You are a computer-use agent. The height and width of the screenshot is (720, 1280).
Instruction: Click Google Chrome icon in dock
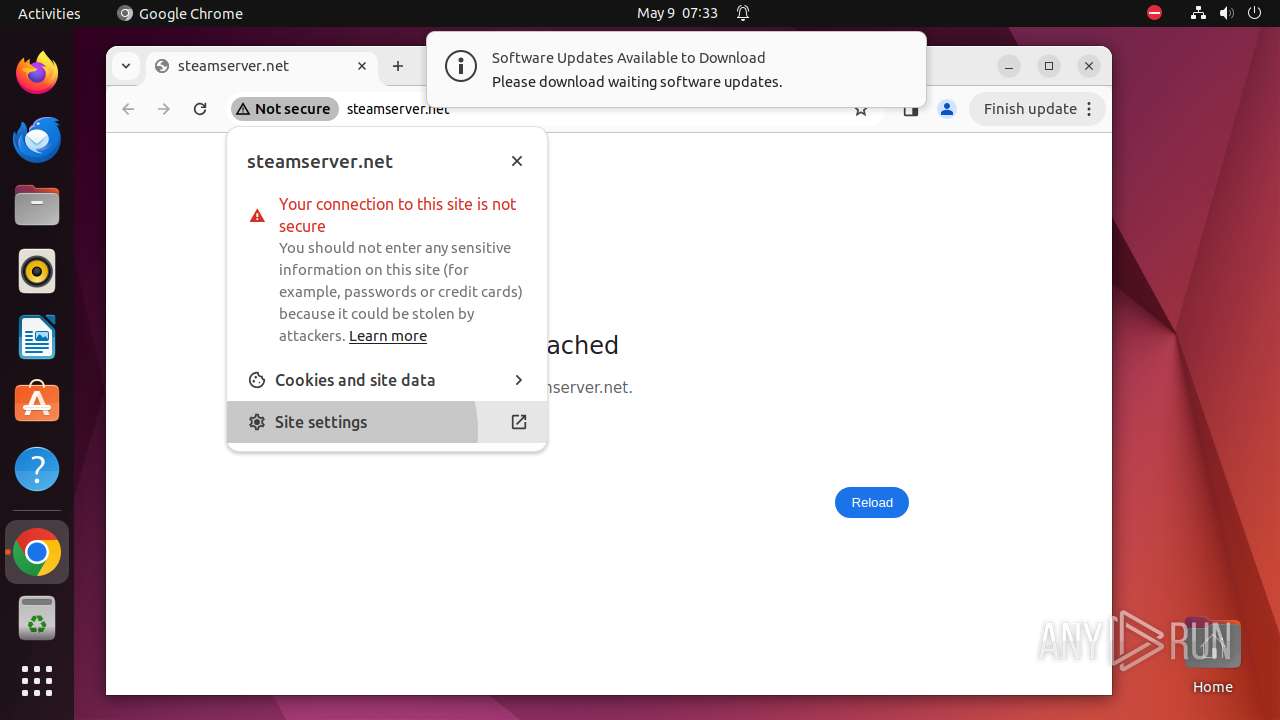point(37,552)
